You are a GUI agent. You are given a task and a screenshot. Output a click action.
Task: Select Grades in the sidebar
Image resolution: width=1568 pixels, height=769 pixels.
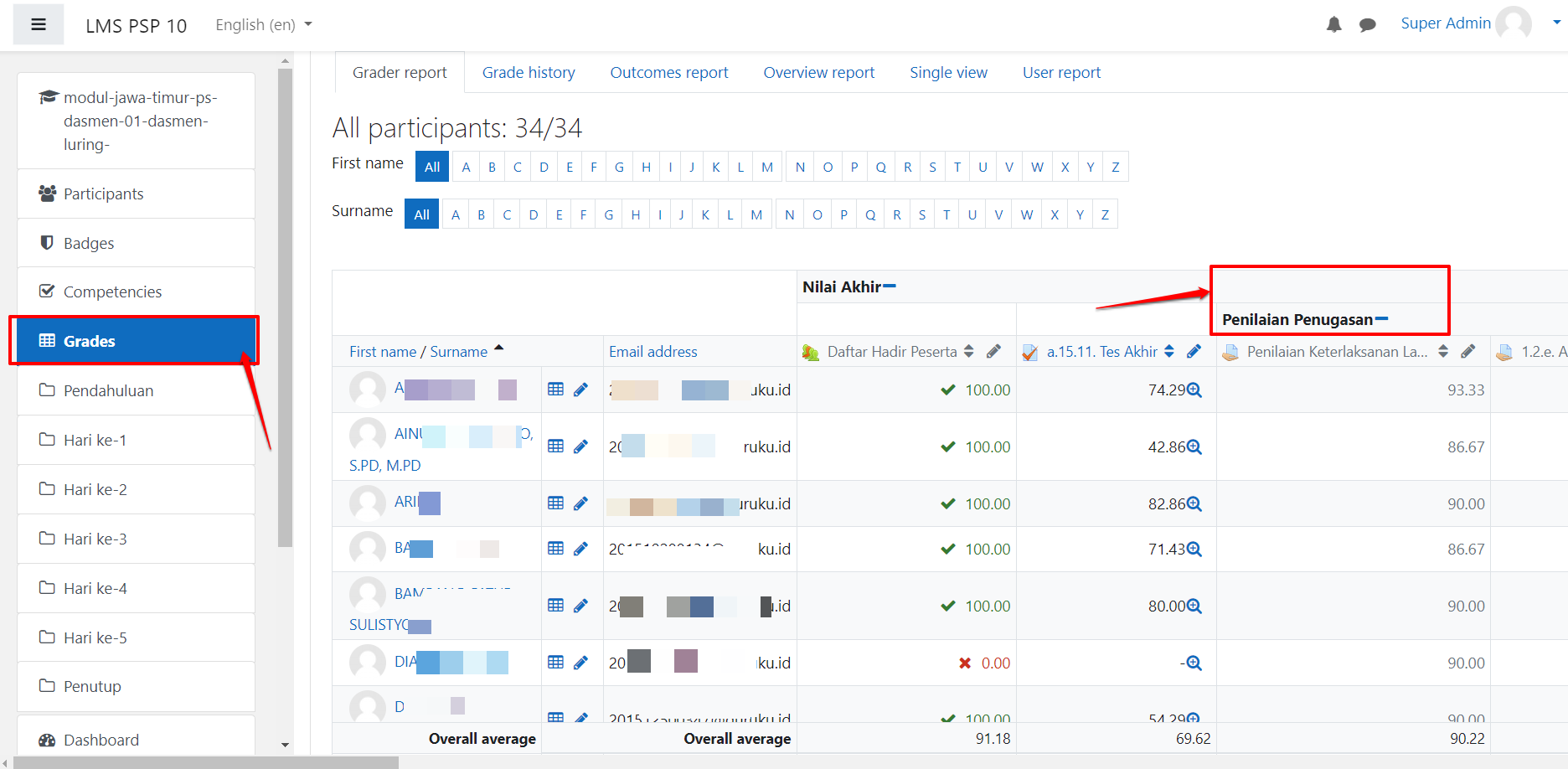coord(137,341)
